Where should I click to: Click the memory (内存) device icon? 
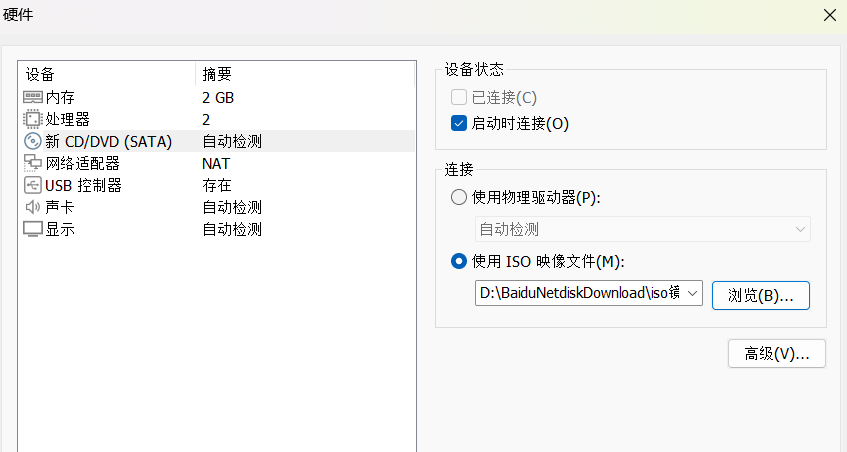point(33,97)
